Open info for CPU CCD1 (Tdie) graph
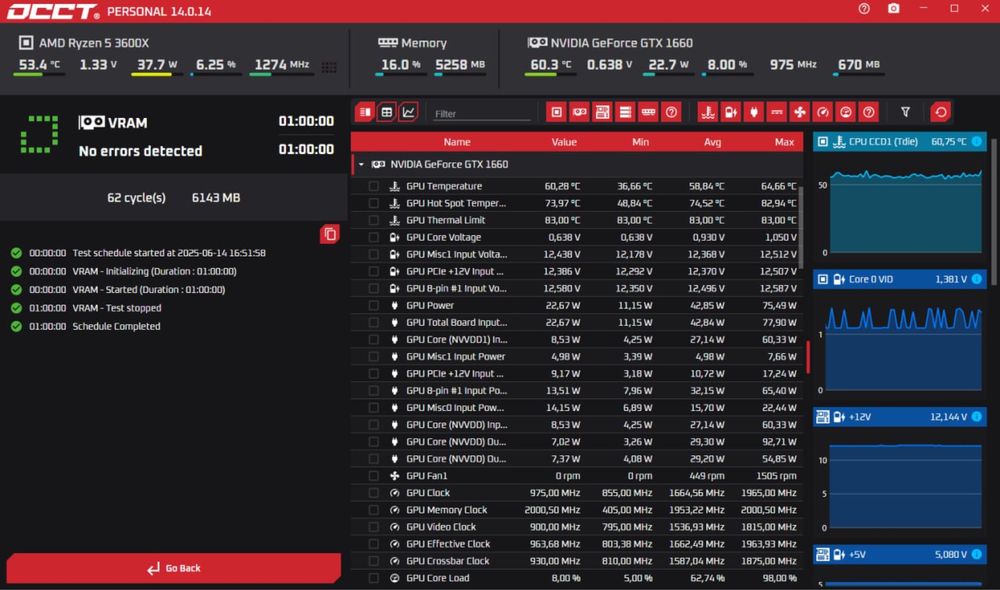This screenshot has width=1000, height=590. click(976, 142)
